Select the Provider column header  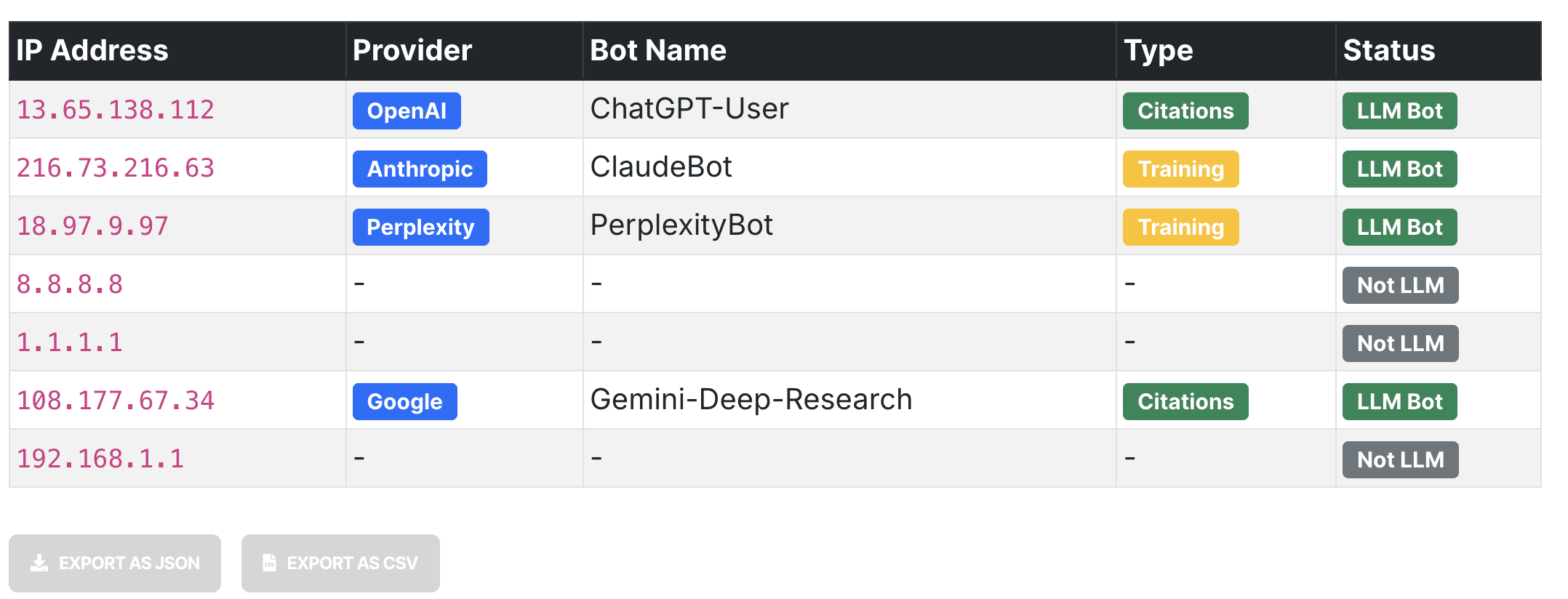coord(412,50)
